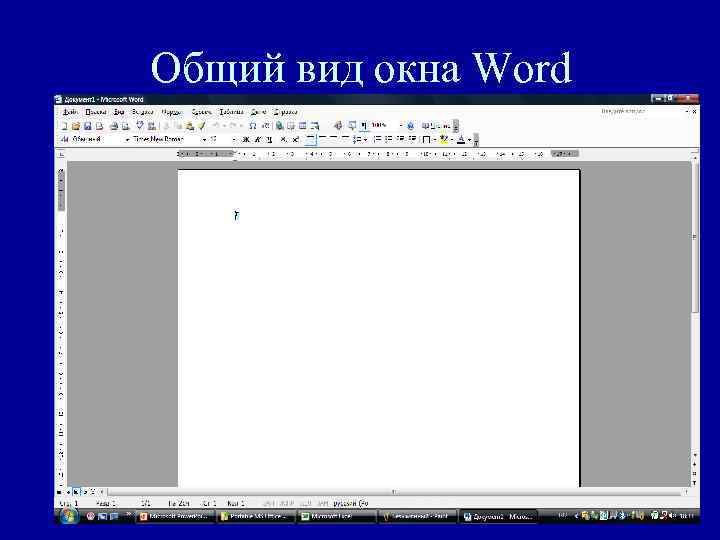The image size is (720, 540).
Task: Open the Вставка menu
Action: tap(142, 112)
